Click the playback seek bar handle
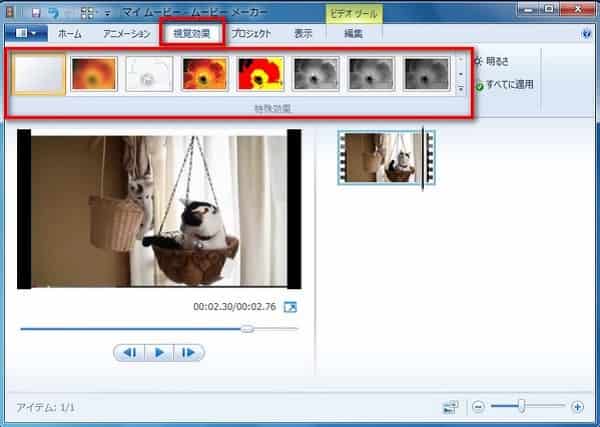Image resolution: width=600 pixels, height=427 pixels. point(247,329)
